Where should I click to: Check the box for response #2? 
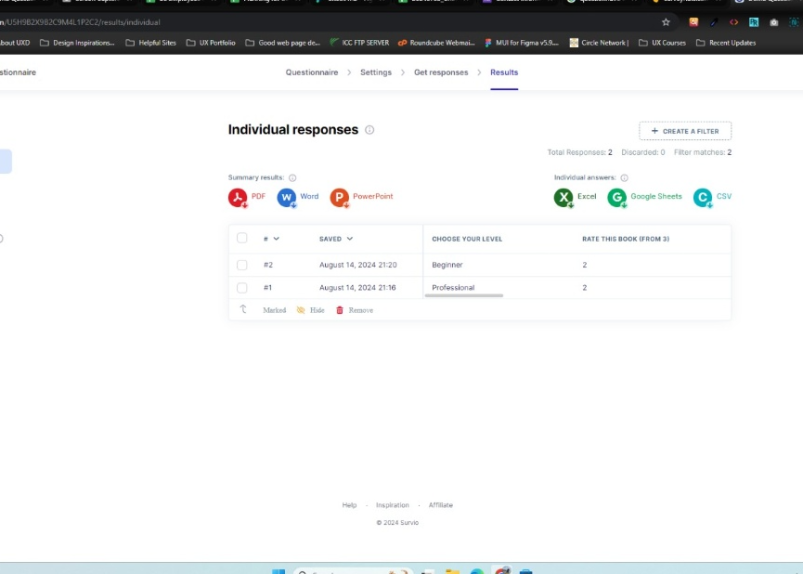pyautogui.click(x=242, y=265)
